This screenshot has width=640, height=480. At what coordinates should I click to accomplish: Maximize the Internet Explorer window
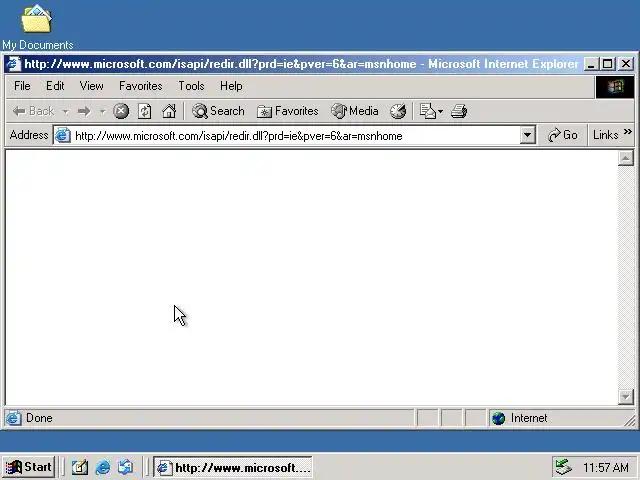click(x=607, y=64)
